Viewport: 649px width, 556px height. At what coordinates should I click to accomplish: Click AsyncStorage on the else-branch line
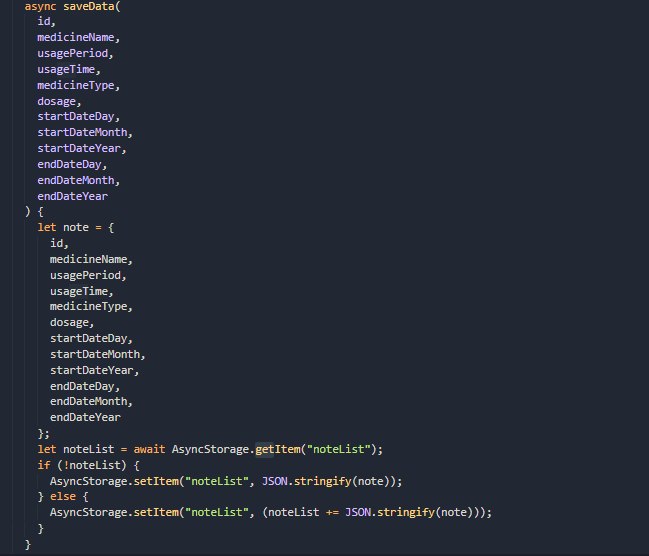point(89,513)
